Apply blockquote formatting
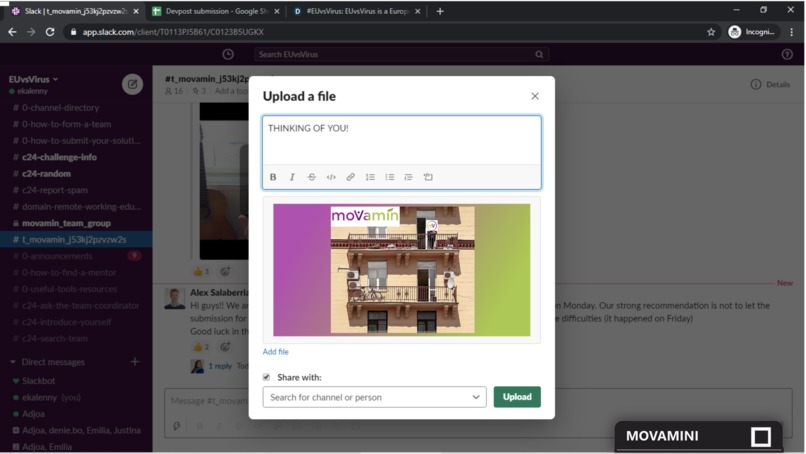The image size is (806, 454). pyautogui.click(x=409, y=177)
